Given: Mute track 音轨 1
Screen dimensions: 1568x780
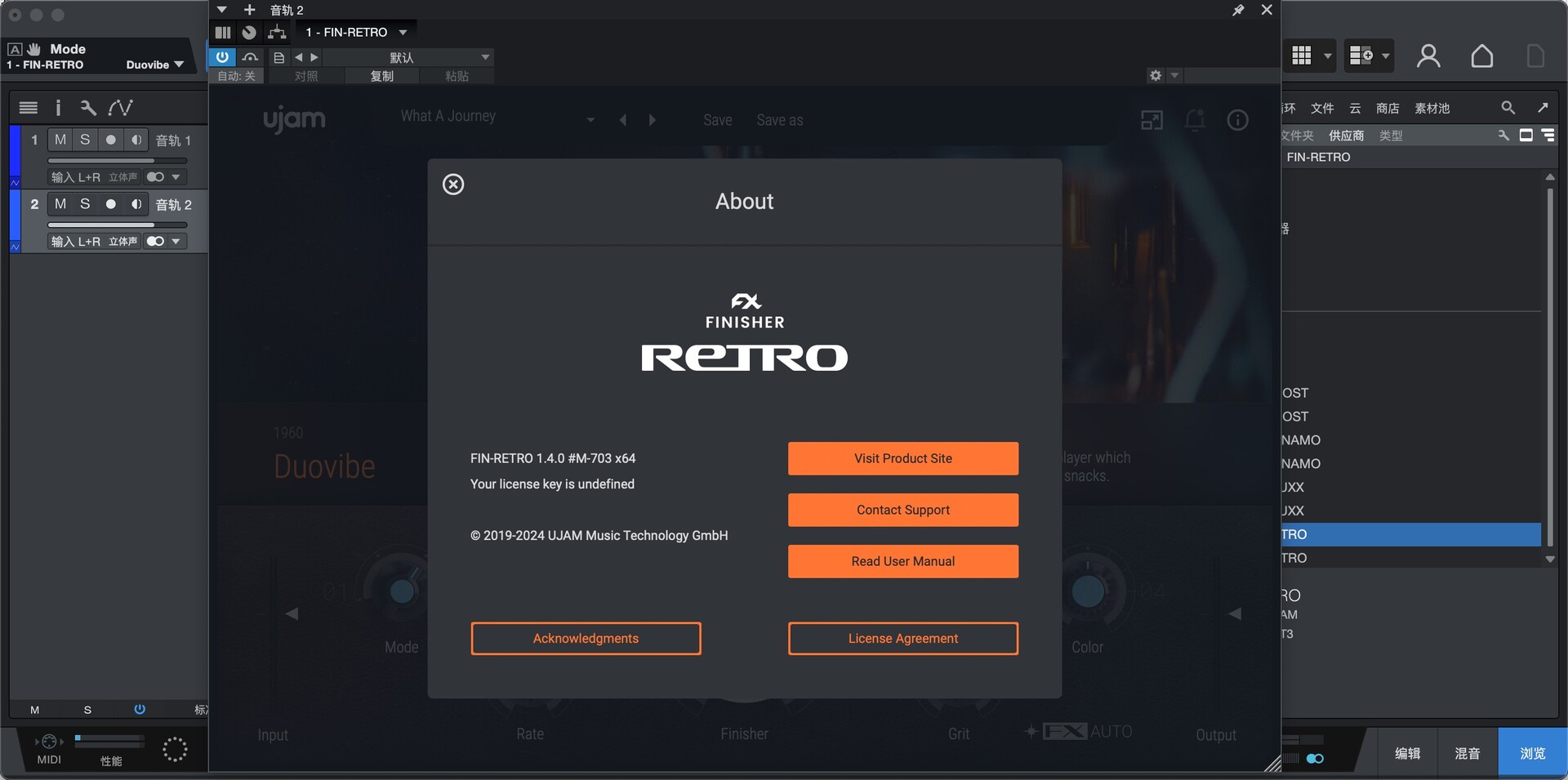Looking at the screenshot, I should [60, 140].
